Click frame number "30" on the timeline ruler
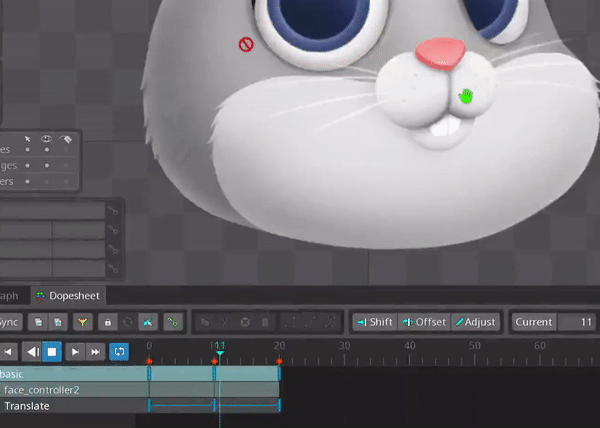This screenshot has height=428, width=600. tap(344, 346)
